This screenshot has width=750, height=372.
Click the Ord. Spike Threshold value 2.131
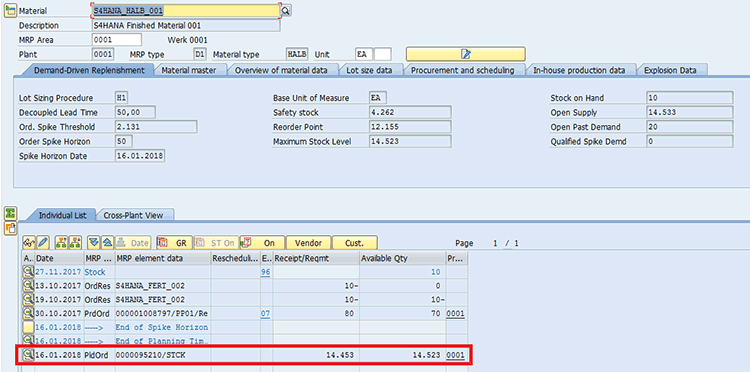(x=156, y=127)
